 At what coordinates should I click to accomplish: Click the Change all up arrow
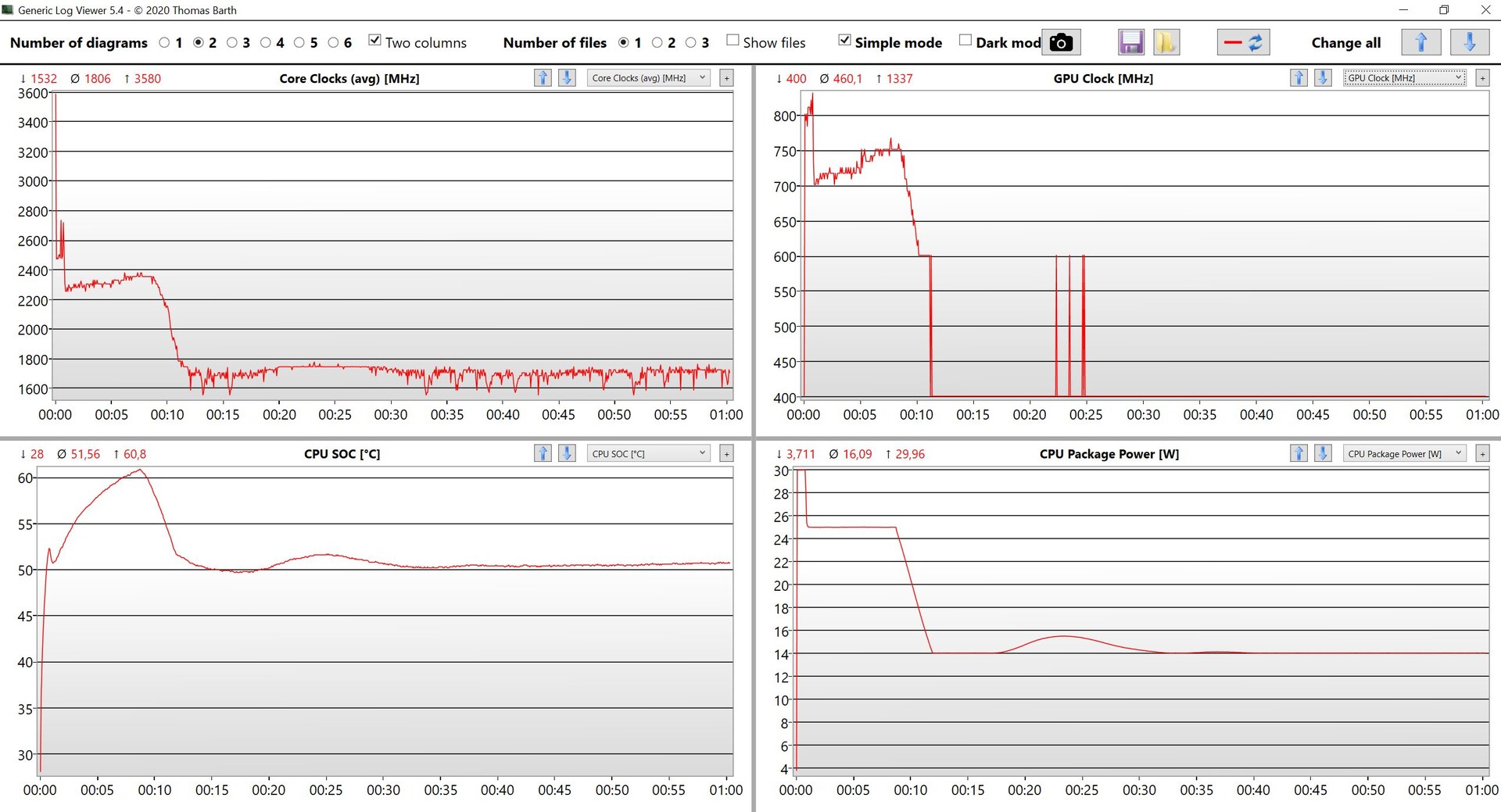click(x=1420, y=42)
